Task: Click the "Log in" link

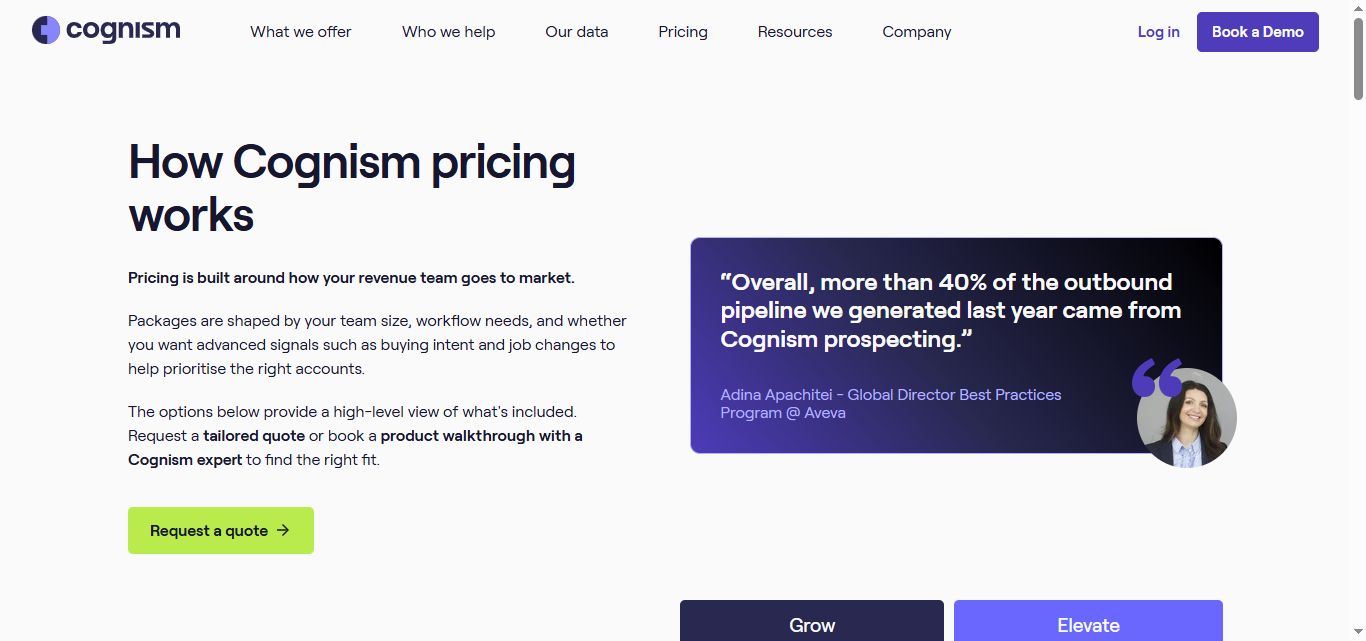Action: pos(1158,31)
